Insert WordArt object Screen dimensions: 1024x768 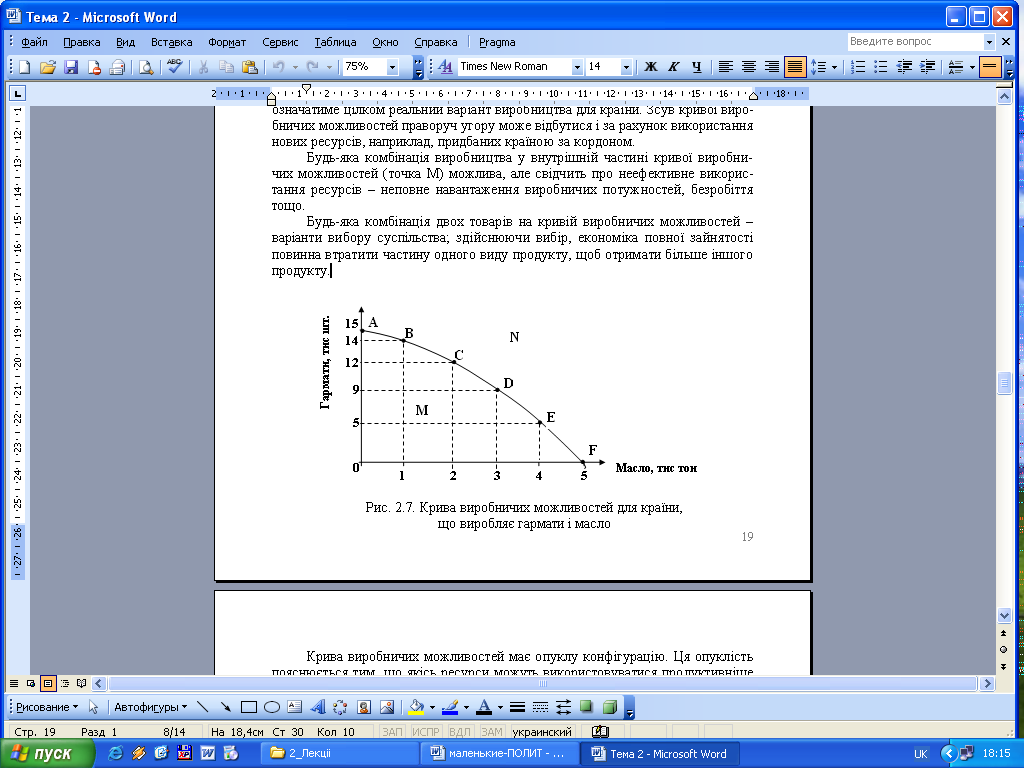(x=317, y=707)
